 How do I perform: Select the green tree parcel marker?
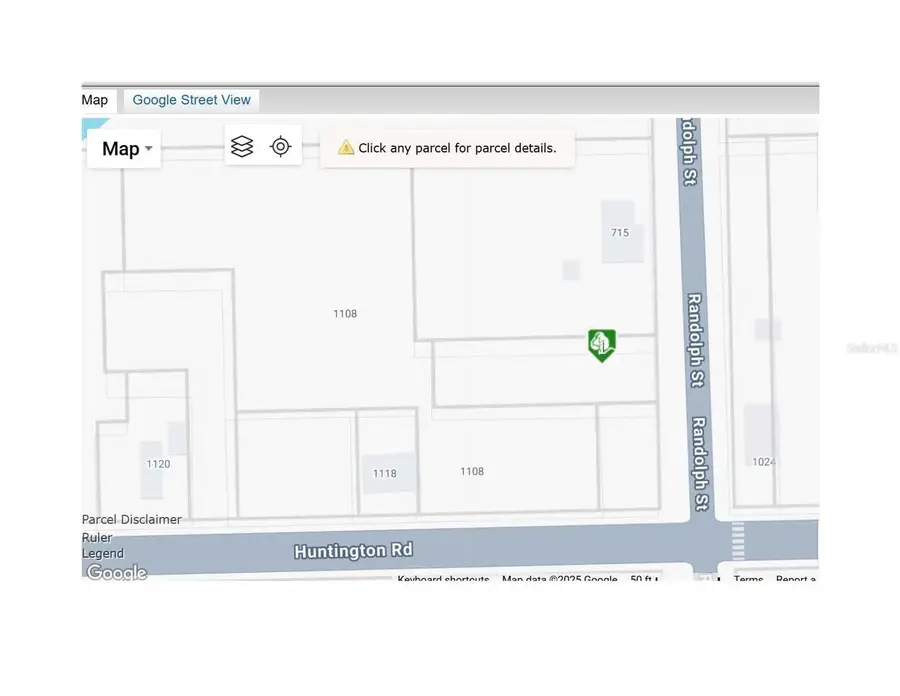(x=602, y=346)
